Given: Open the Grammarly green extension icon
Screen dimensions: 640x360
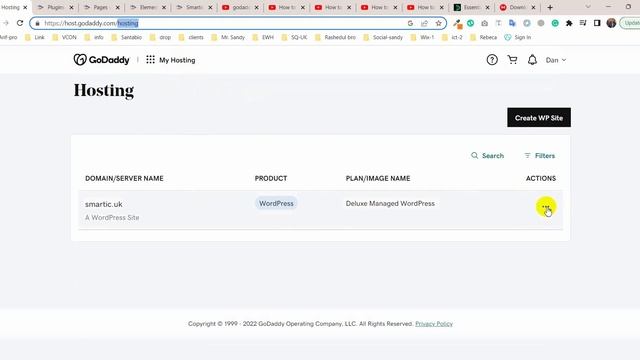Looking at the screenshot, I should pyautogui.click(x=555, y=23).
